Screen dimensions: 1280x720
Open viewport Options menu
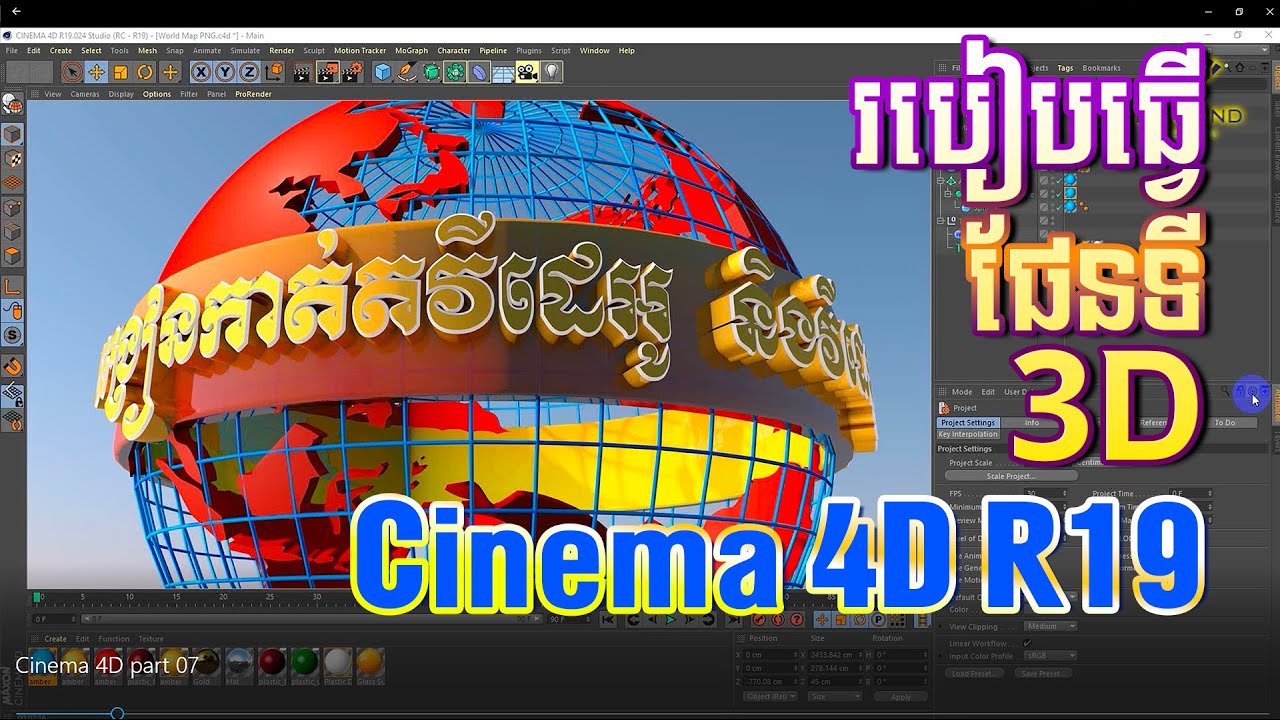[x=157, y=94]
